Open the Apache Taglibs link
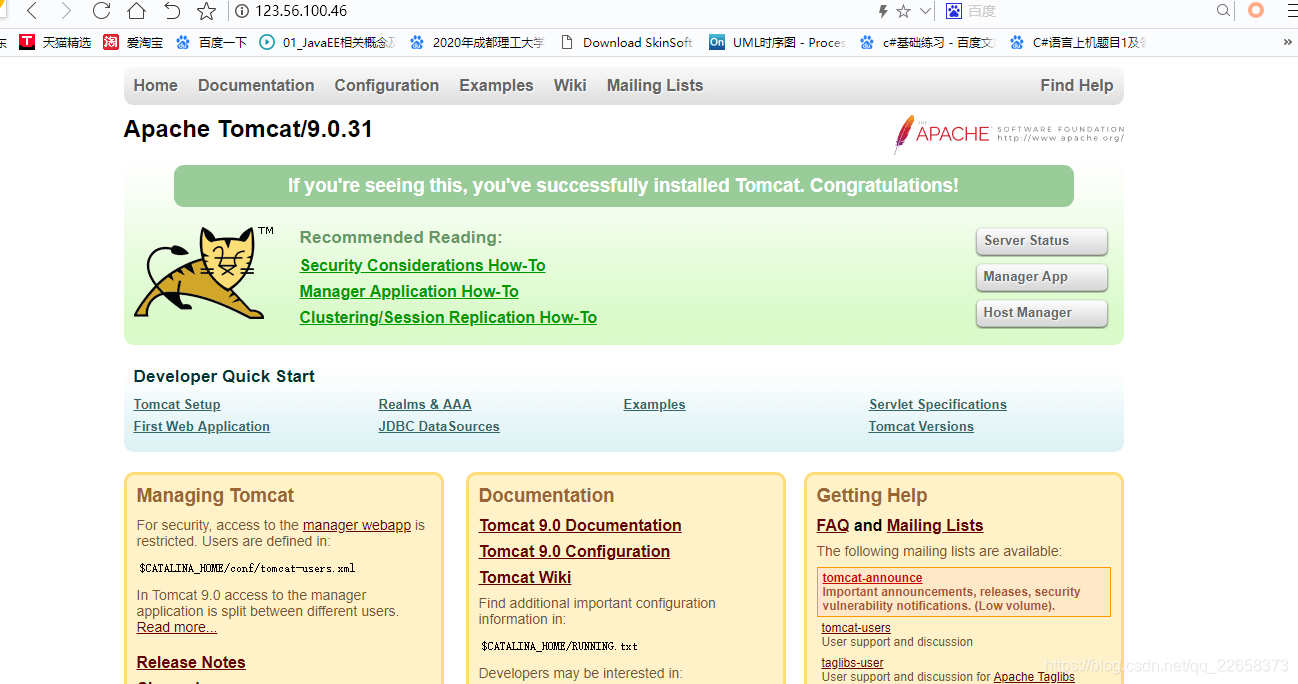The image size is (1298, 684). (1034, 677)
